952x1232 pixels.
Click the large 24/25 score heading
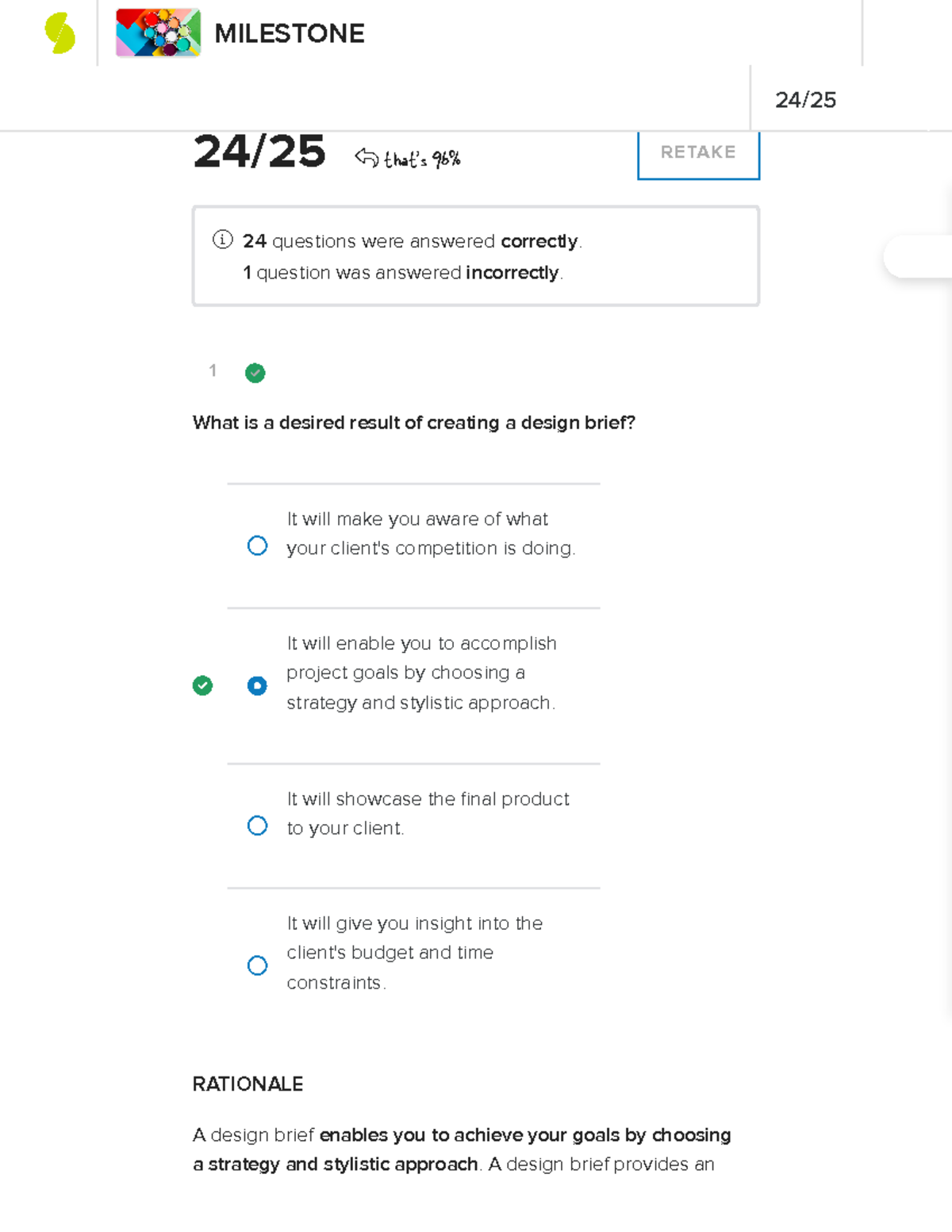[259, 152]
